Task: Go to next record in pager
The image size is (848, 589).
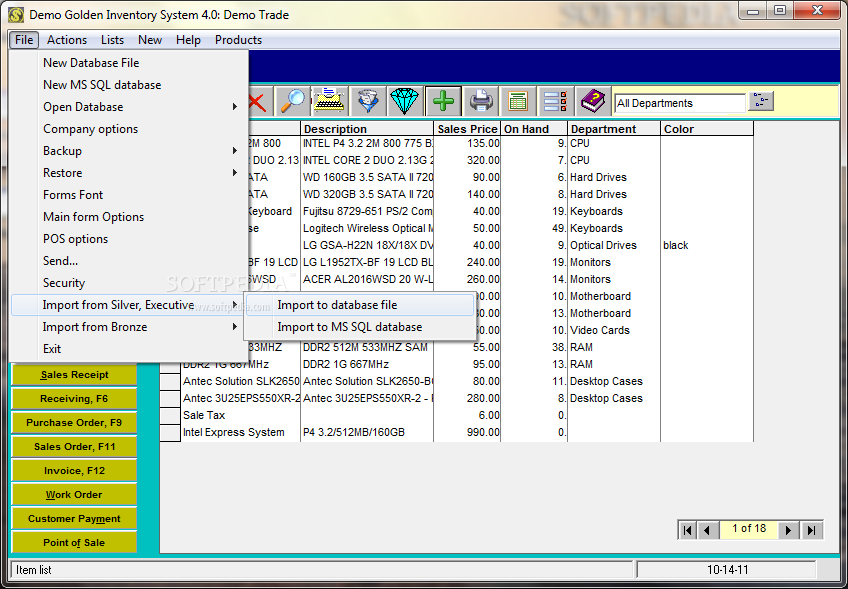Action: coord(789,530)
